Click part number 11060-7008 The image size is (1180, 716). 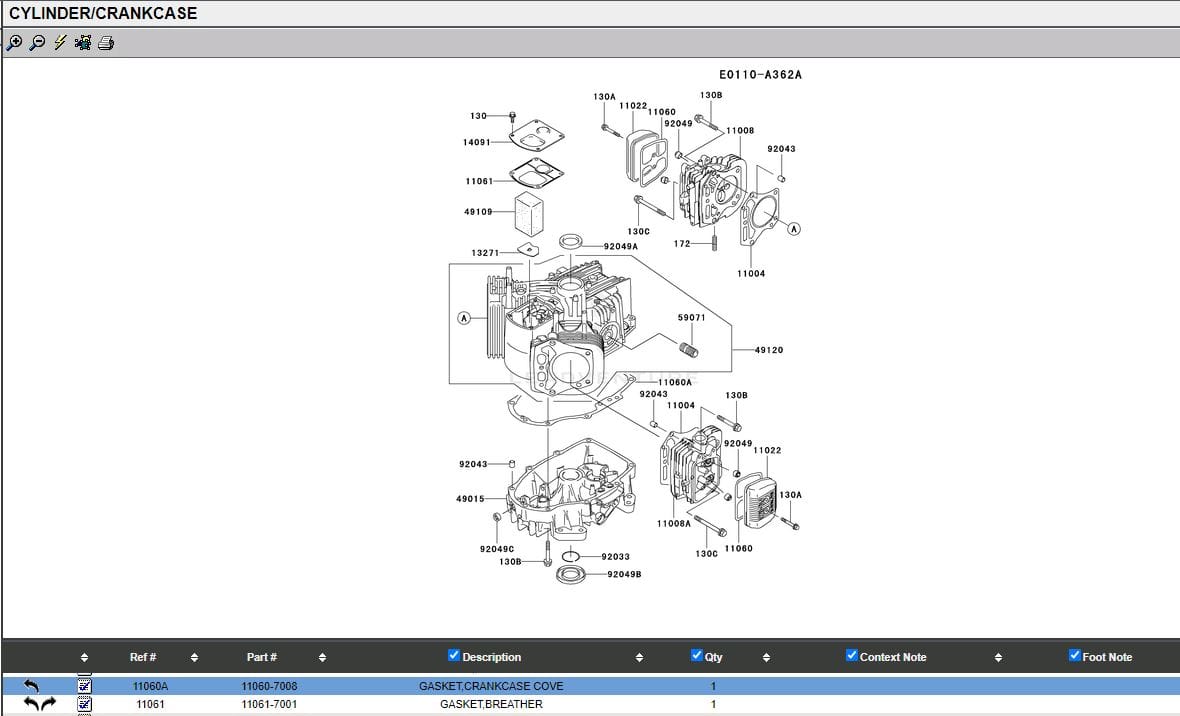(x=269, y=686)
